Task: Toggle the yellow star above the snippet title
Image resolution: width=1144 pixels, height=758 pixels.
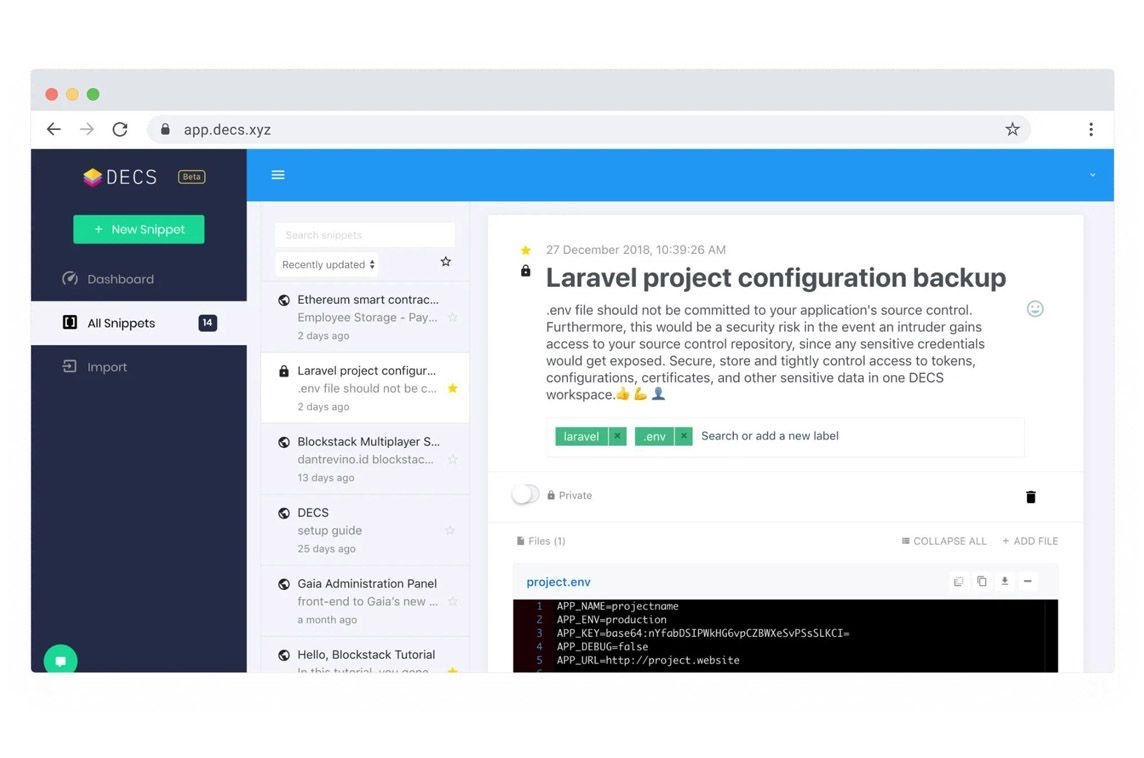Action: pos(525,250)
